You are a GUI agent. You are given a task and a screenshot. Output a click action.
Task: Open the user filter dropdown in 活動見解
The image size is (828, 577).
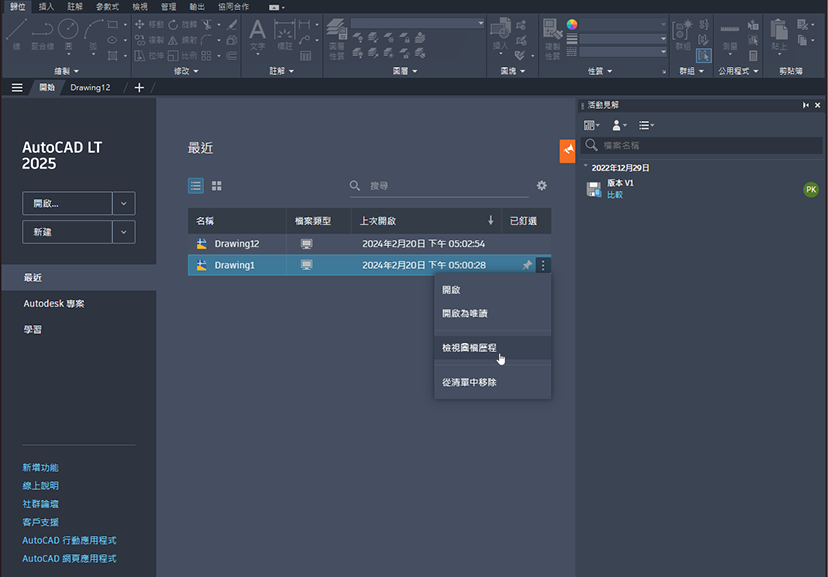tap(619, 125)
